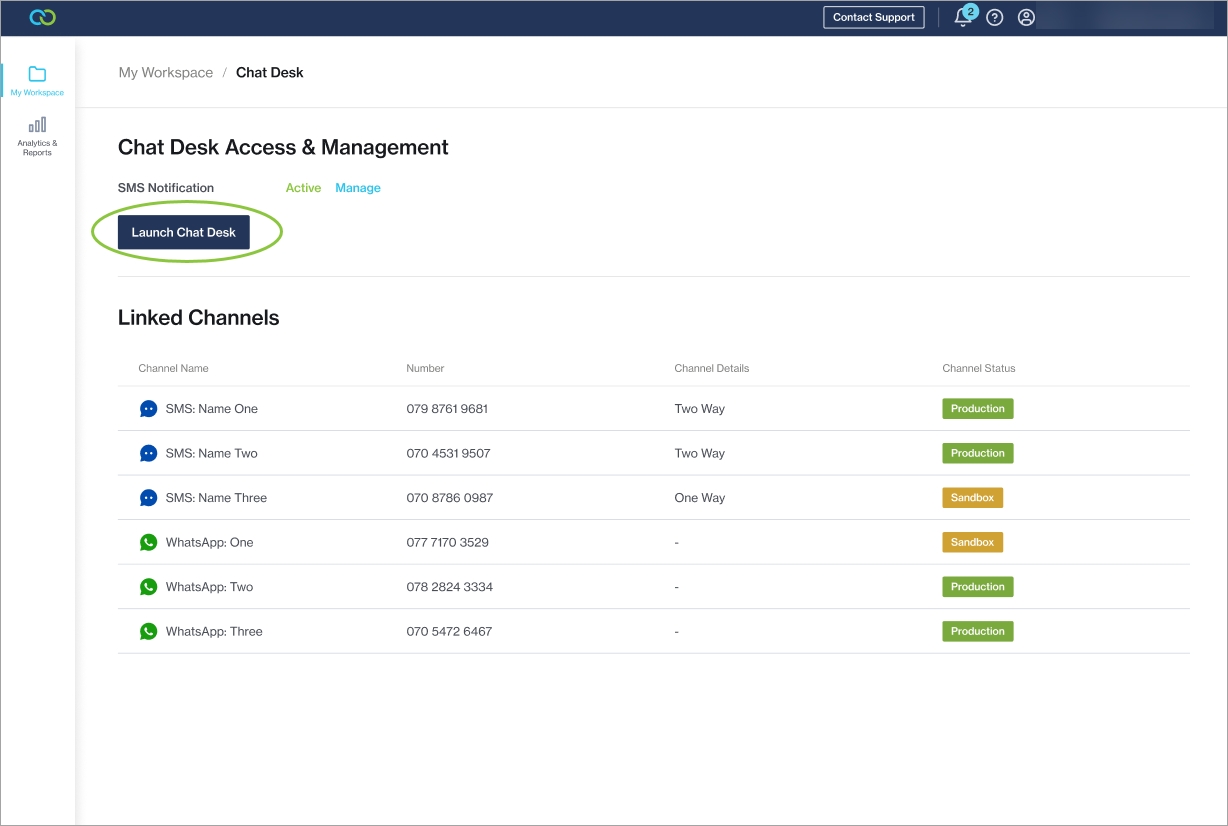Viewport: 1228px width, 826px height.
Task: Click the Channel Status column header
Action: coord(978,368)
